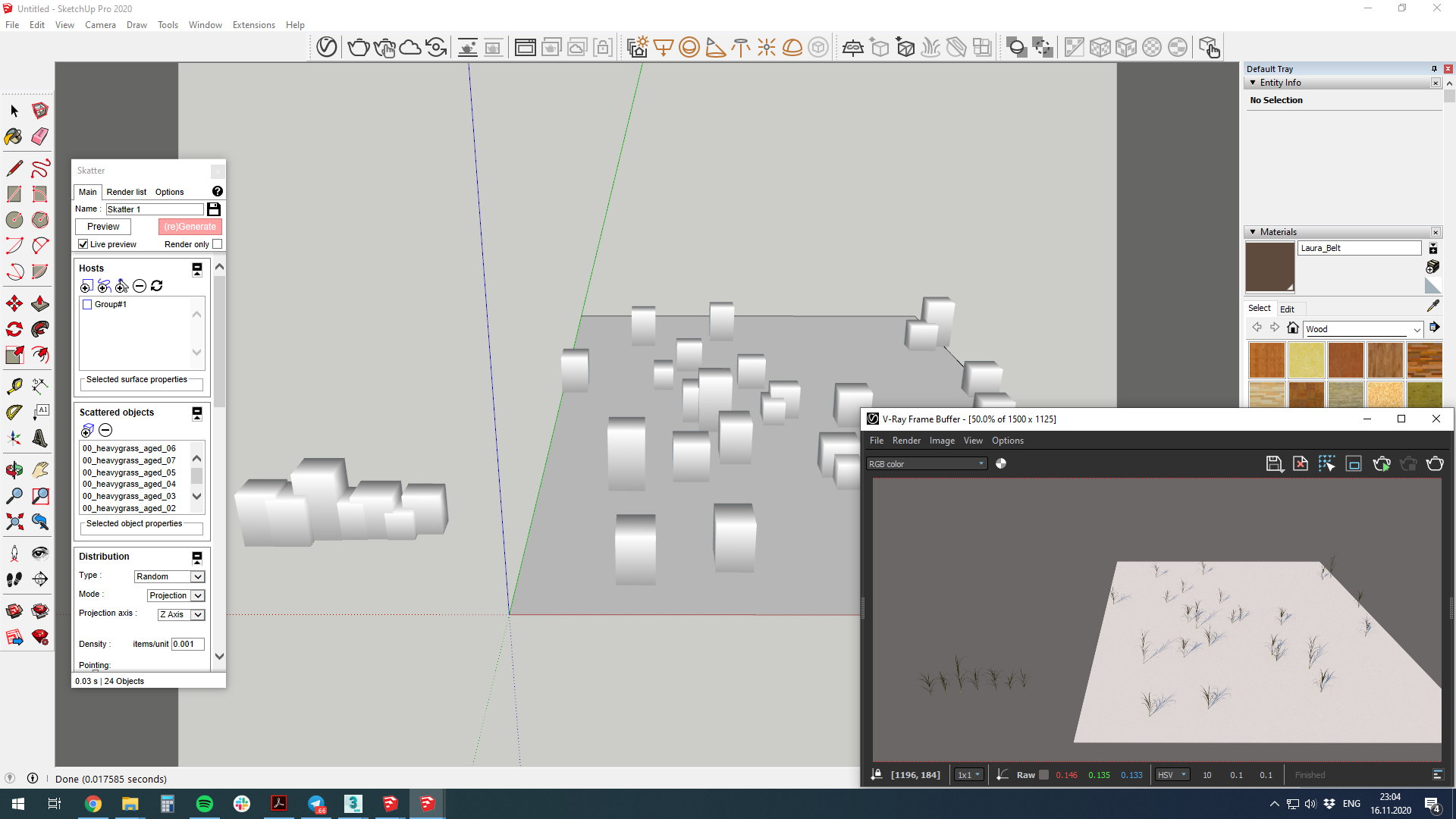Image resolution: width=1456 pixels, height=819 pixels.
Task: Select the Line pencil tool
Action: coord(14,168)
